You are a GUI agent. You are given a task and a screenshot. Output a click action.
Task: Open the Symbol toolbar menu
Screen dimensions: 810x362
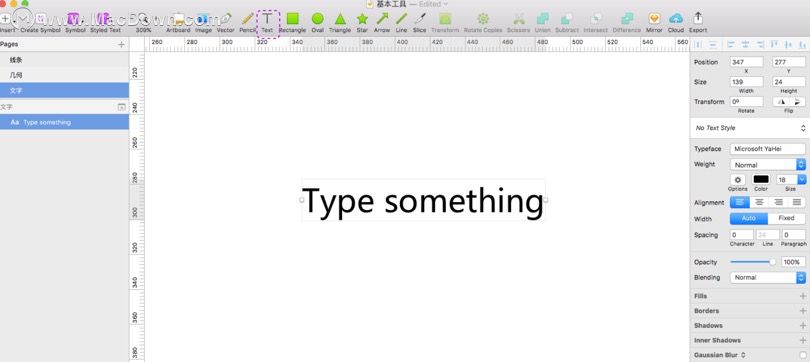pyautogui.click(x=75, y=23)
